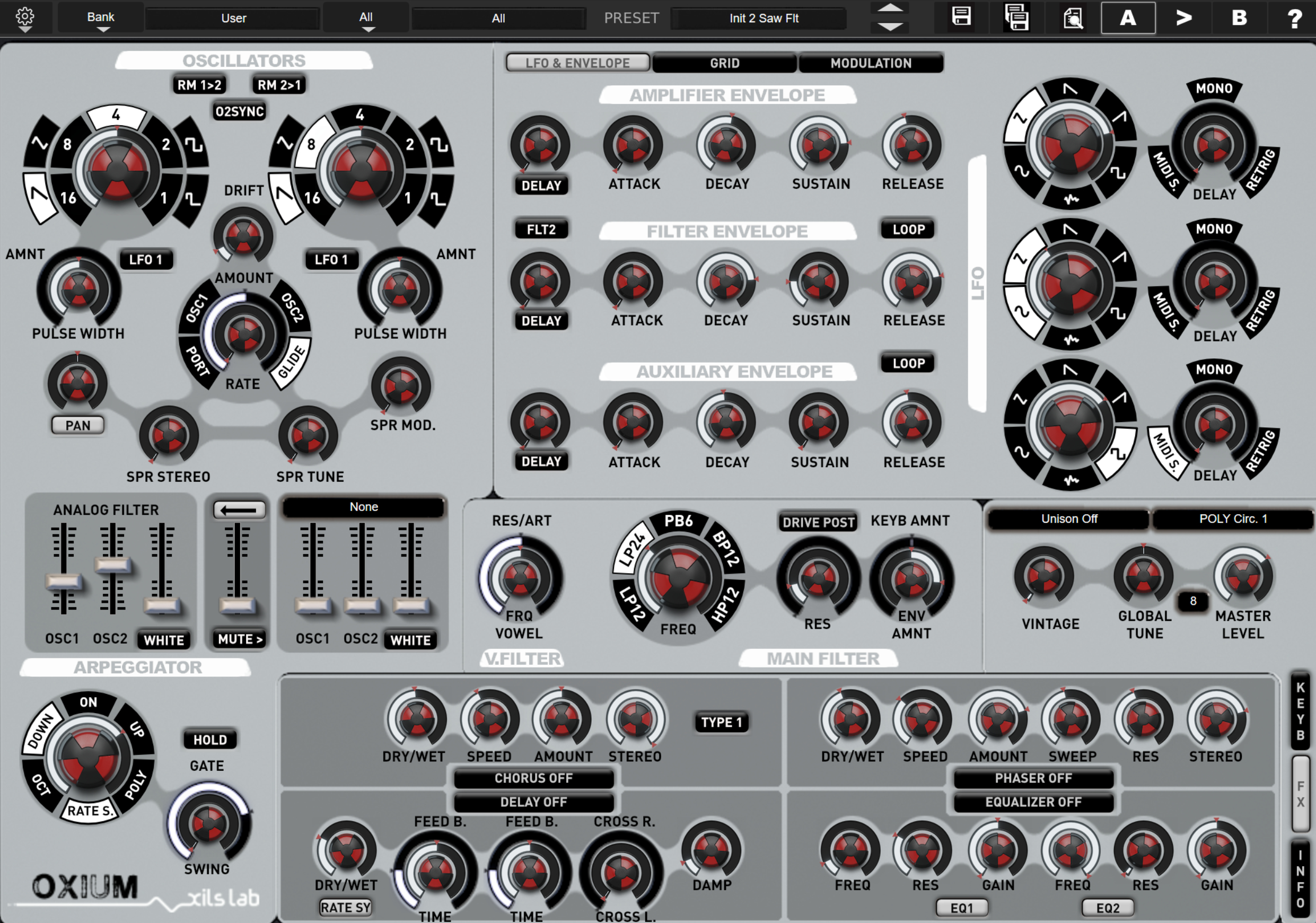Copy A to B with the arrow icon

(1183, 18)
